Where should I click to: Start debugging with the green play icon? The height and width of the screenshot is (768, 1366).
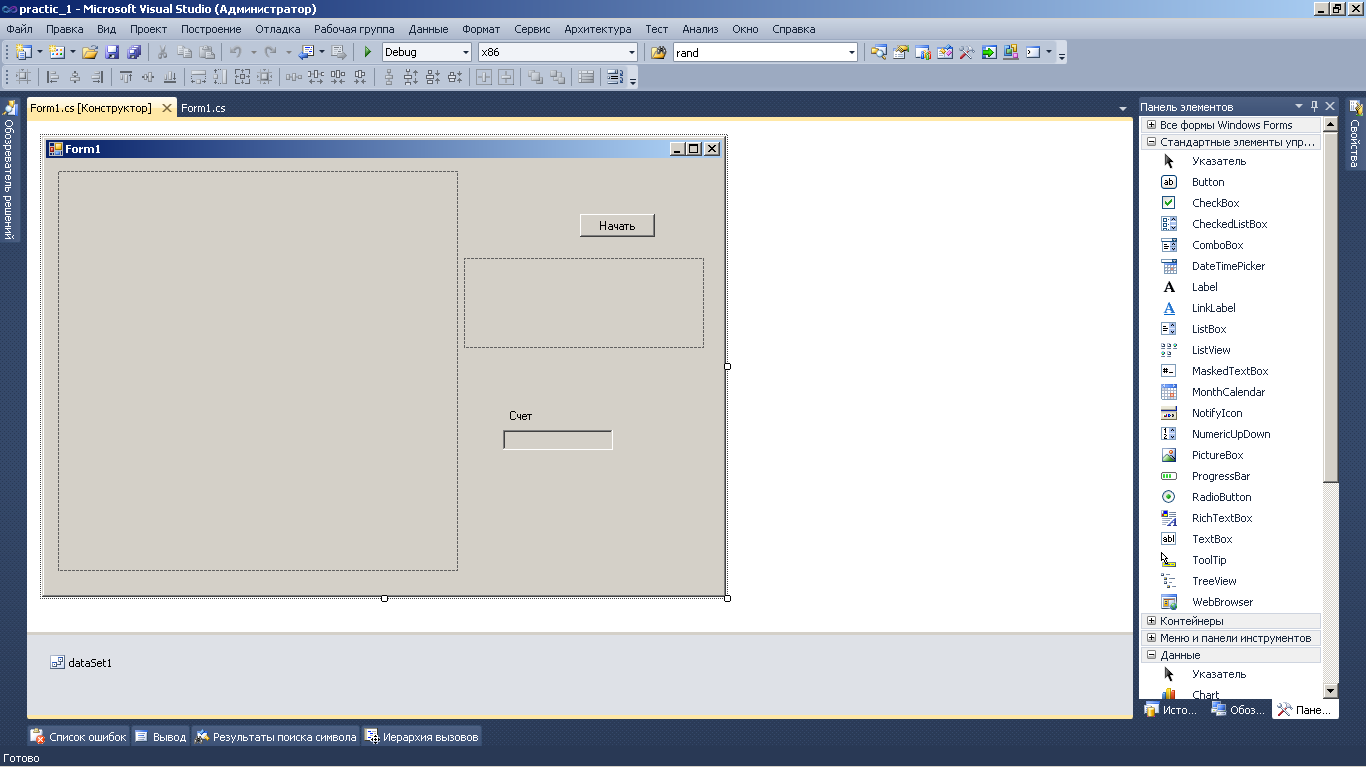coord(367,52)
